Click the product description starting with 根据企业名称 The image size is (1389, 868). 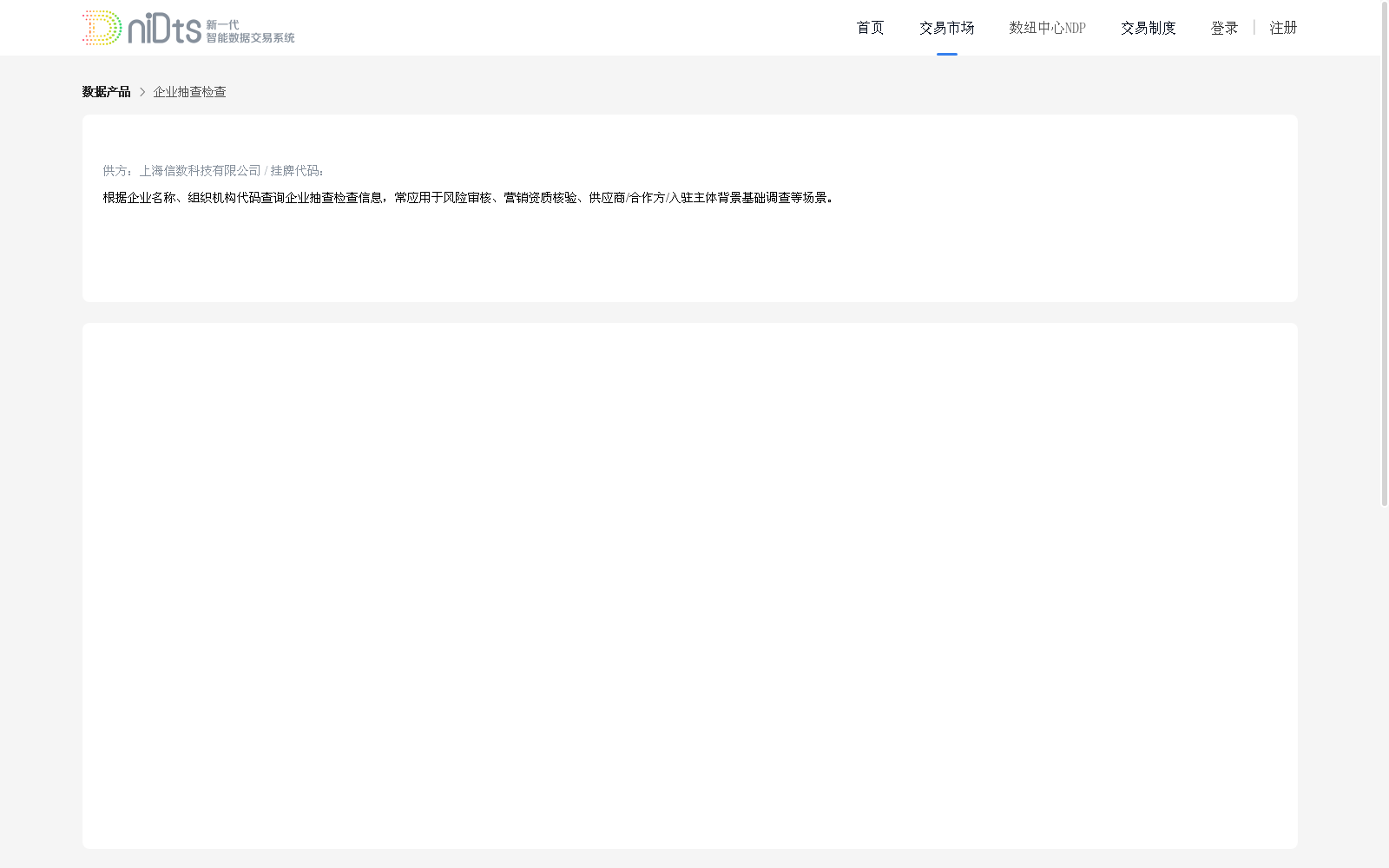coord(469,198)
